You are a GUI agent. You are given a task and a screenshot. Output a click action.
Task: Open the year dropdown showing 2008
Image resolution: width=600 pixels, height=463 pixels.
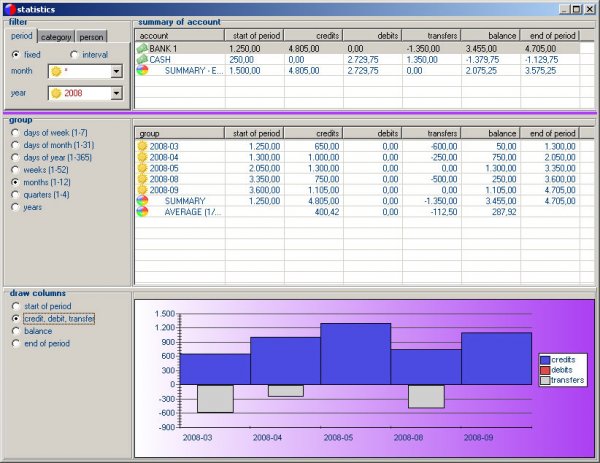pyautogui.click(x=117, y=93)
